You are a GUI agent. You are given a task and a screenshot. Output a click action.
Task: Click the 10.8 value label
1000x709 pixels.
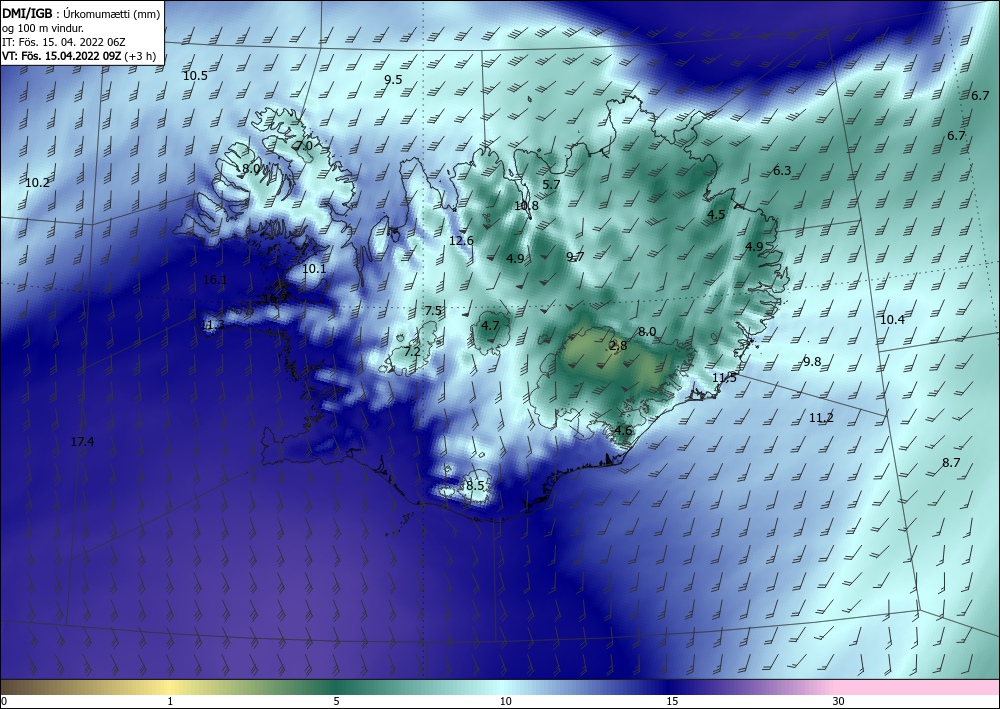[526, 205]
